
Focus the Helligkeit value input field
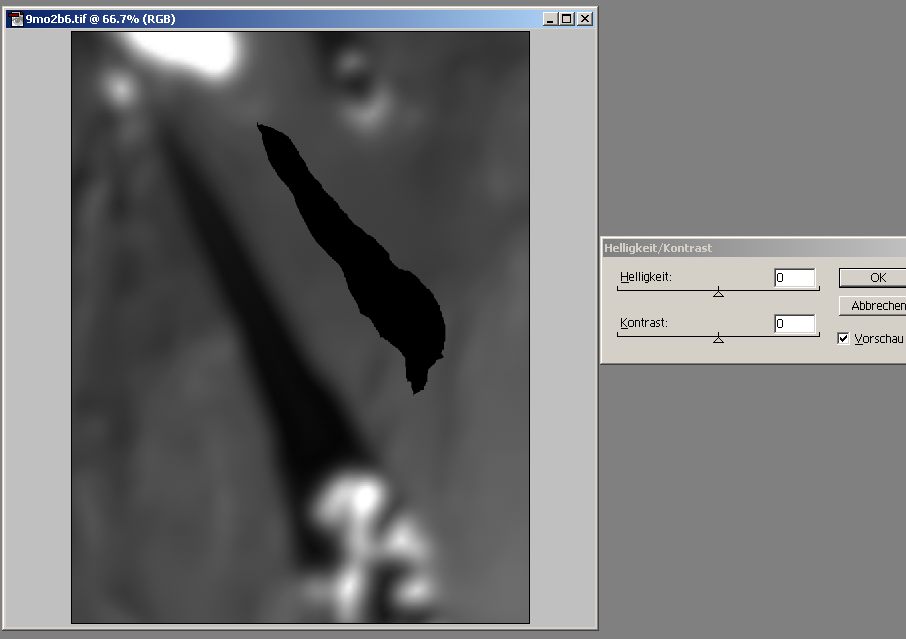pyautogui.click(x=794, y=277)
